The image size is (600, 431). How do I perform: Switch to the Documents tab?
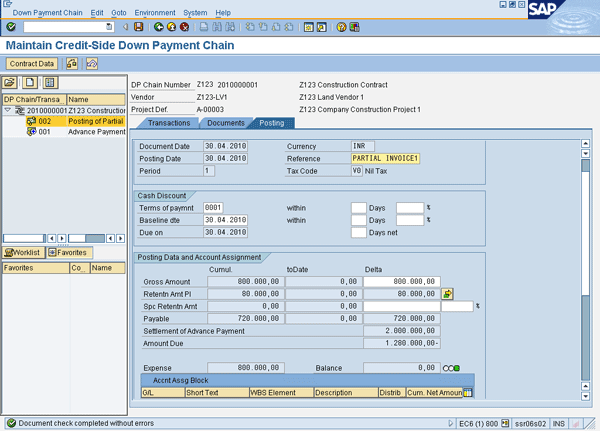tap(225, 123)
